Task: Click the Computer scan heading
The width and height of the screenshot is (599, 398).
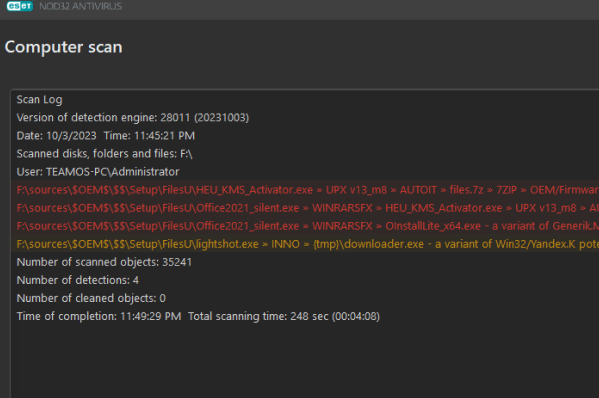Action: click(x=63, y=47)
